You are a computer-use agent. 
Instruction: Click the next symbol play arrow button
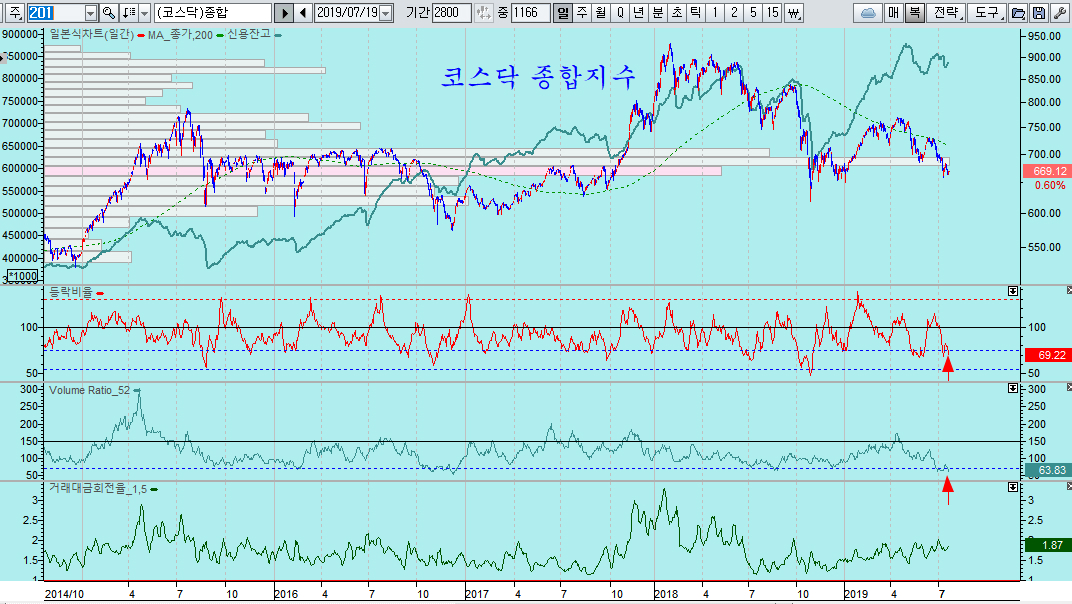(283, 13)
